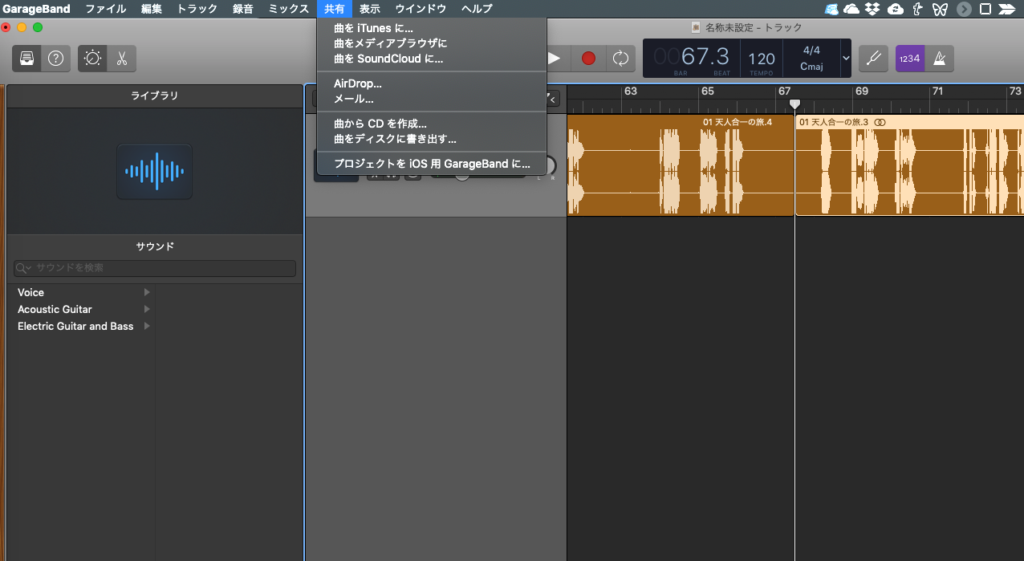Click the 67.3 bar position display

pyautogui.click(x=705, y=57)
